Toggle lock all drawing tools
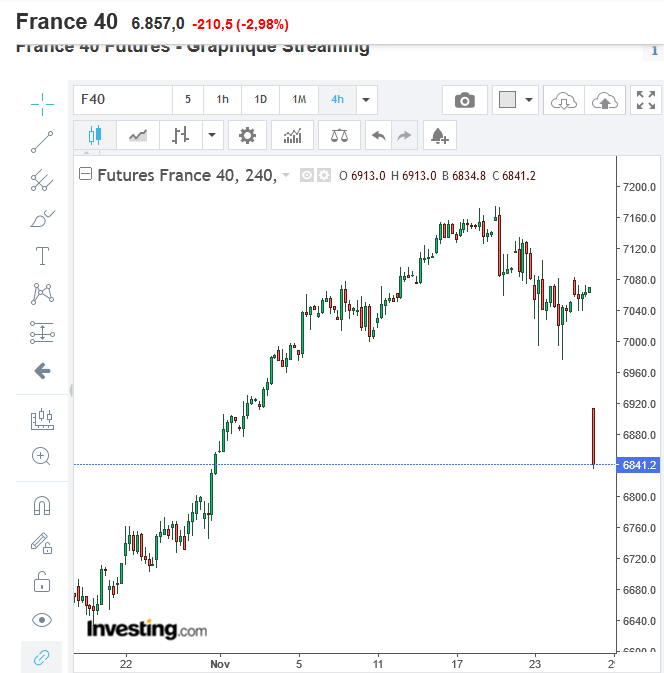This screenshot has height=673, width=664. [42, 581]
